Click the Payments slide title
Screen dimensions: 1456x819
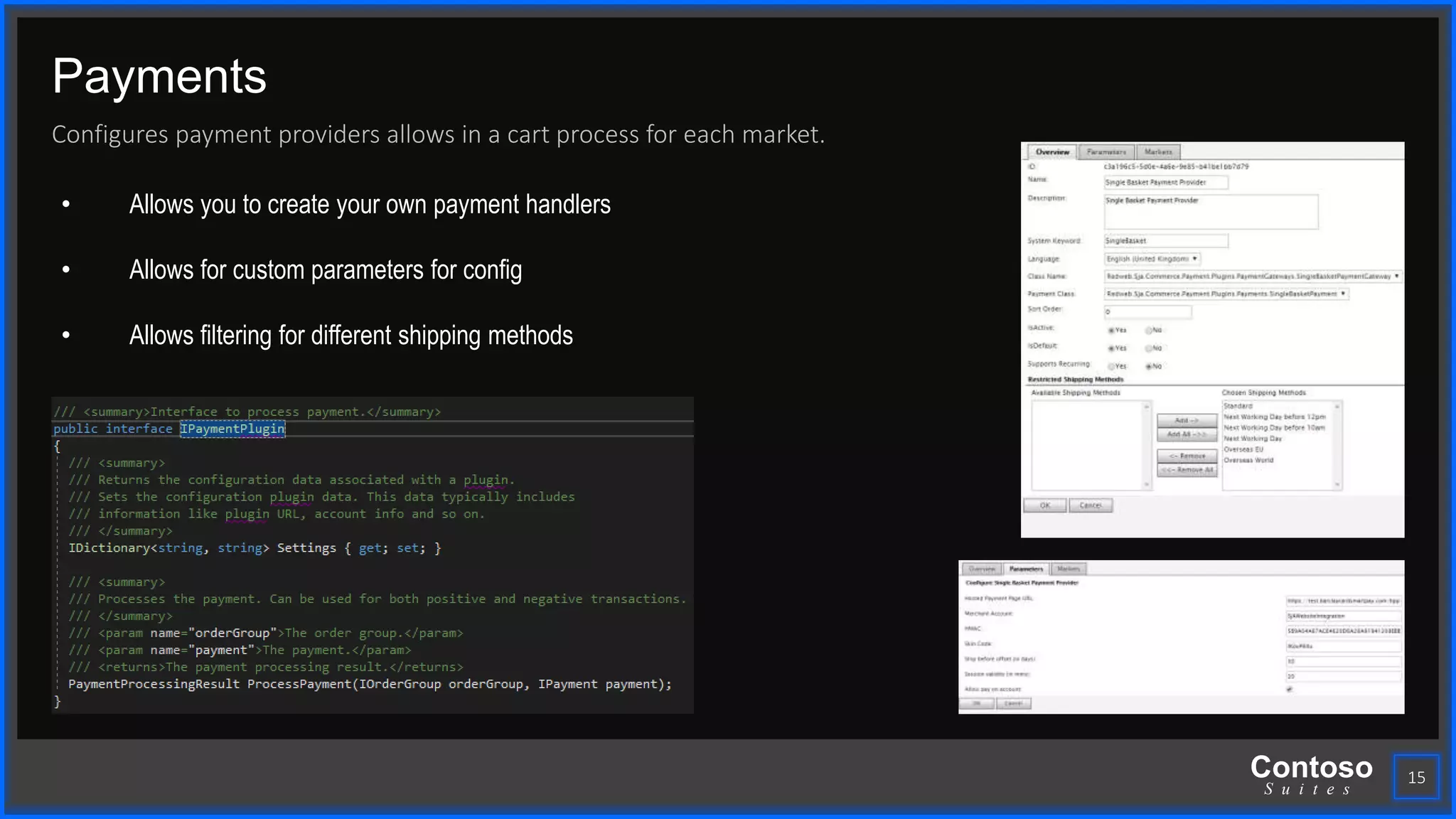pos(159,76)
